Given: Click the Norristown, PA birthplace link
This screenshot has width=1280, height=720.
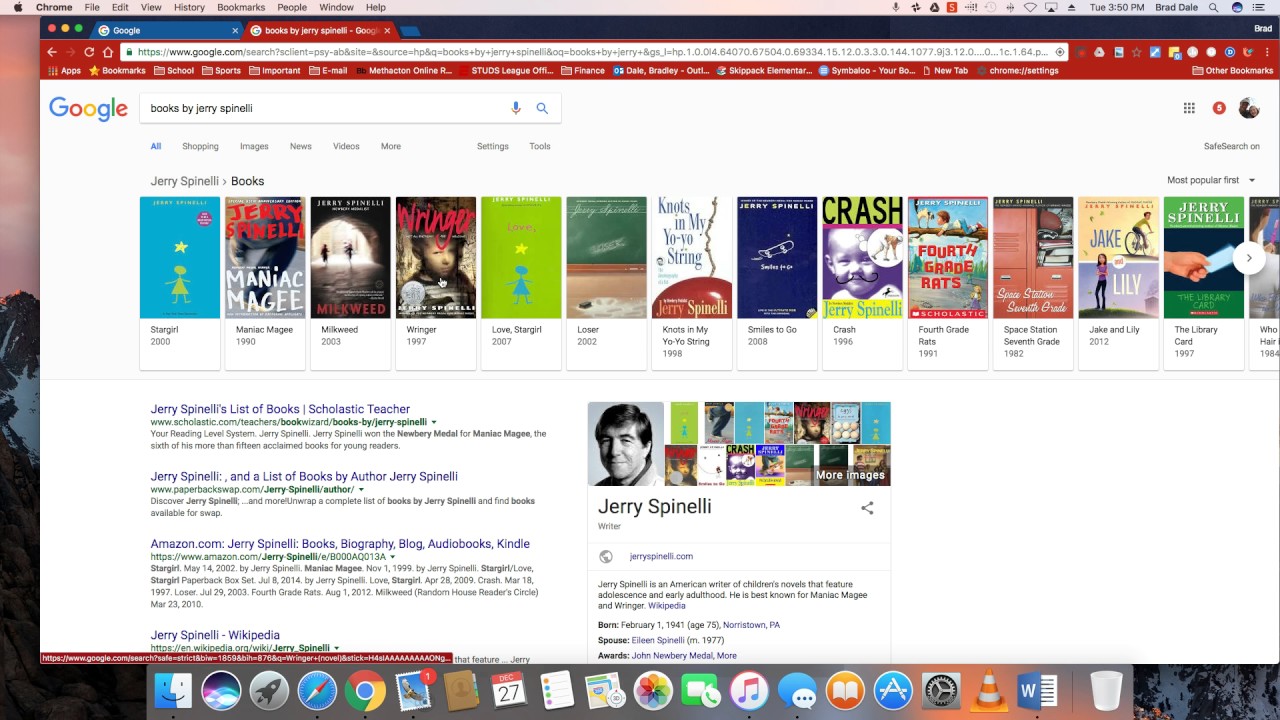Looking at the screenshot, I should pyautogui.click(x=751, y=625).
